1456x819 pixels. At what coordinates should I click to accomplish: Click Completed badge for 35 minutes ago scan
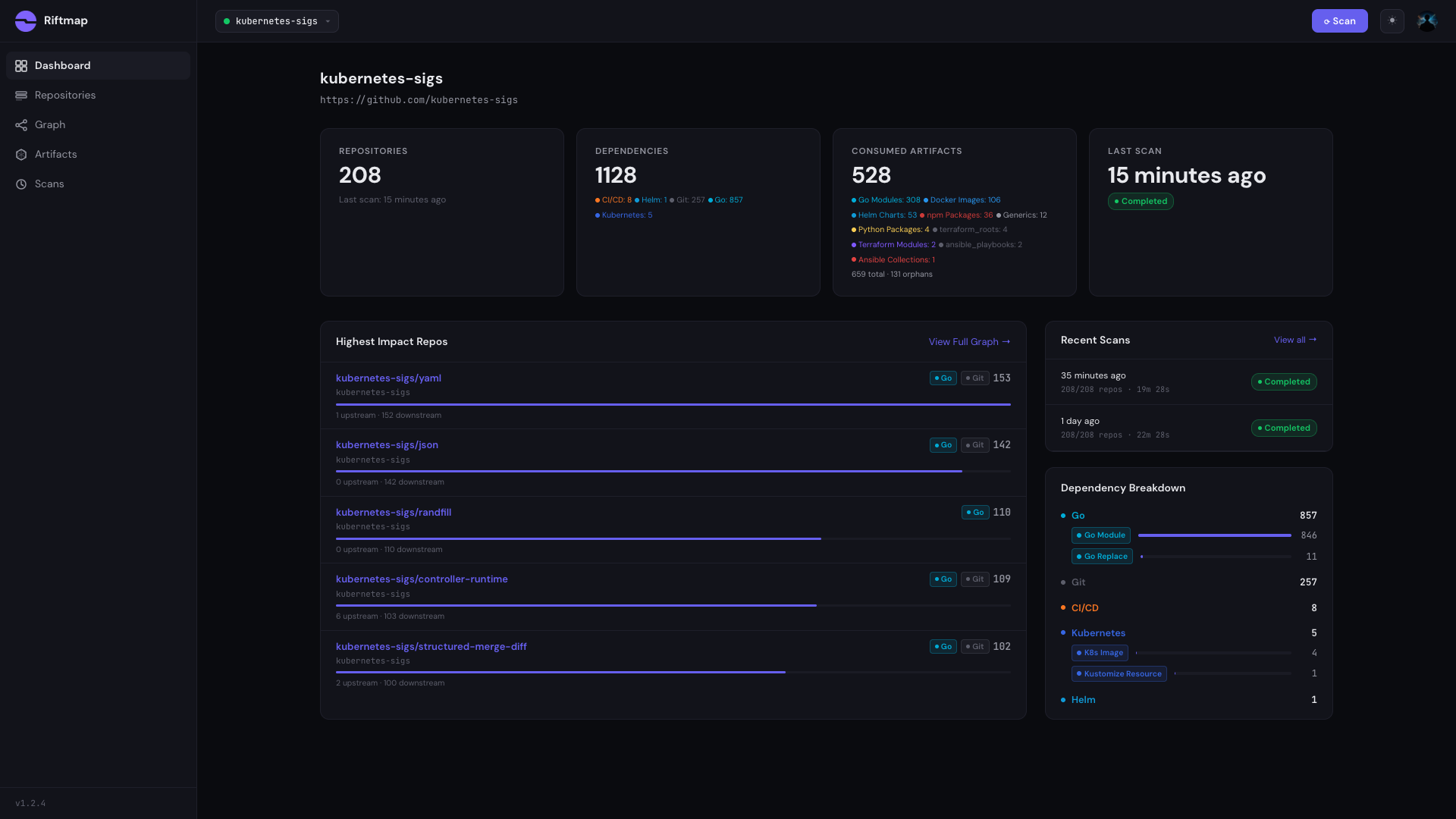(x=1284, y=382)
